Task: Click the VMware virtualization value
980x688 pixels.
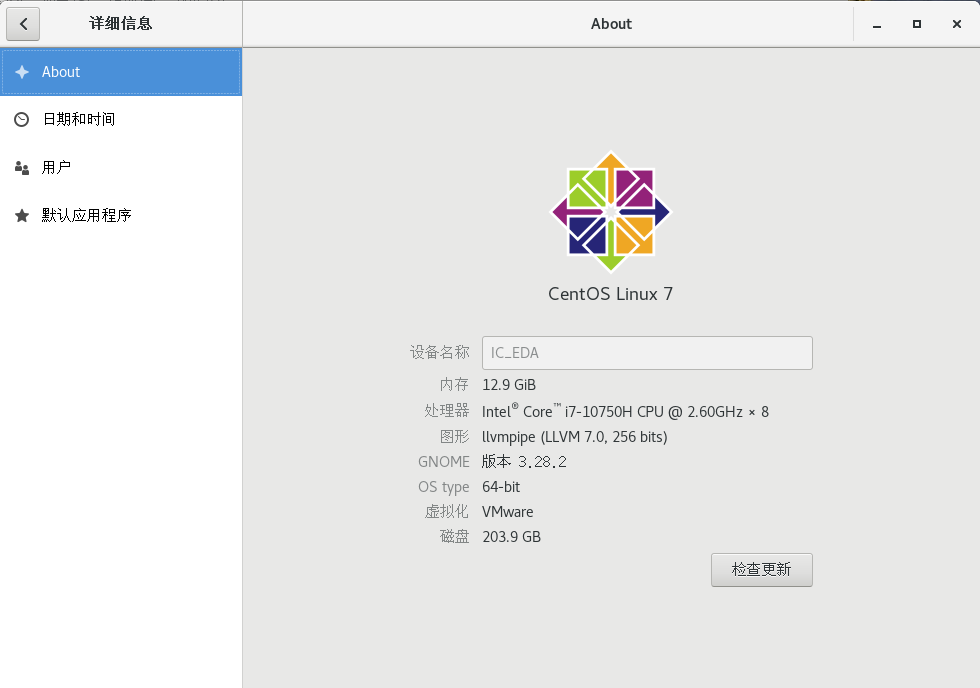Action: [x=508, y=511]
